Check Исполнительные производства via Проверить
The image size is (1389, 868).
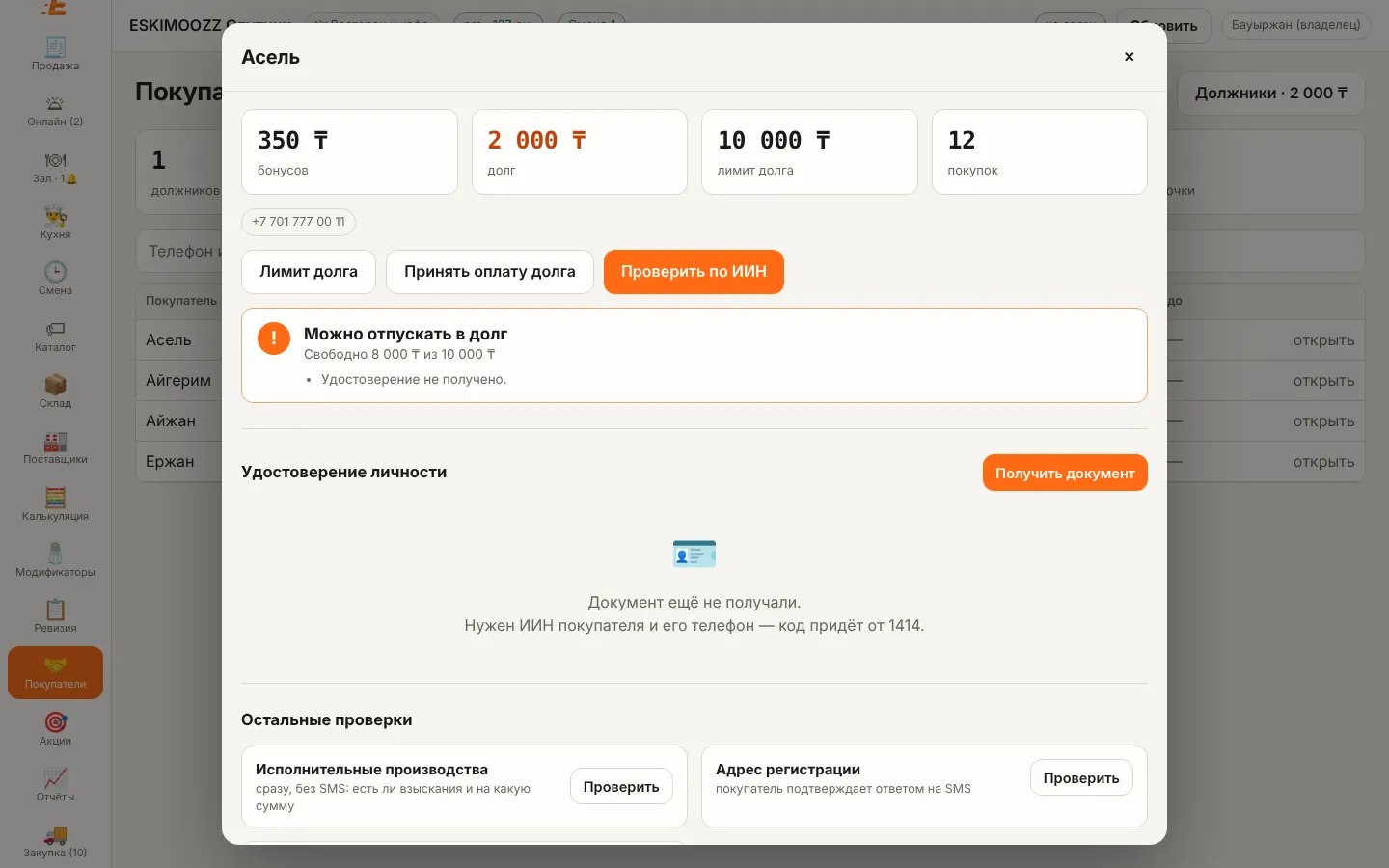(621, 787)
